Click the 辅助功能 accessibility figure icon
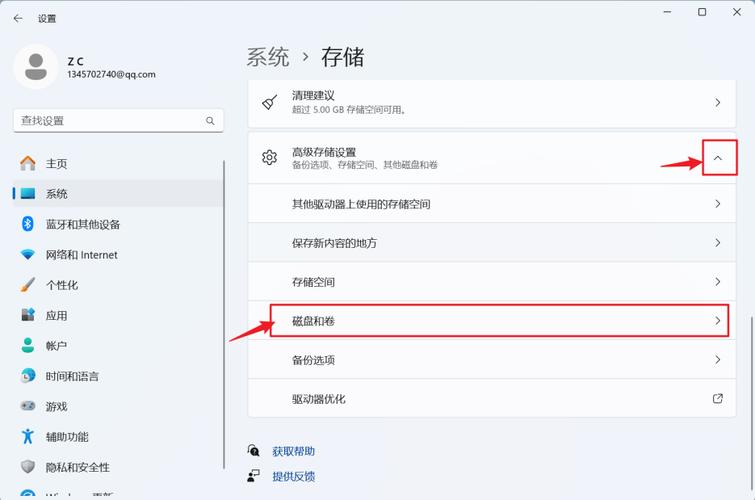The image size is (755, 500). [x=28, y=436]
